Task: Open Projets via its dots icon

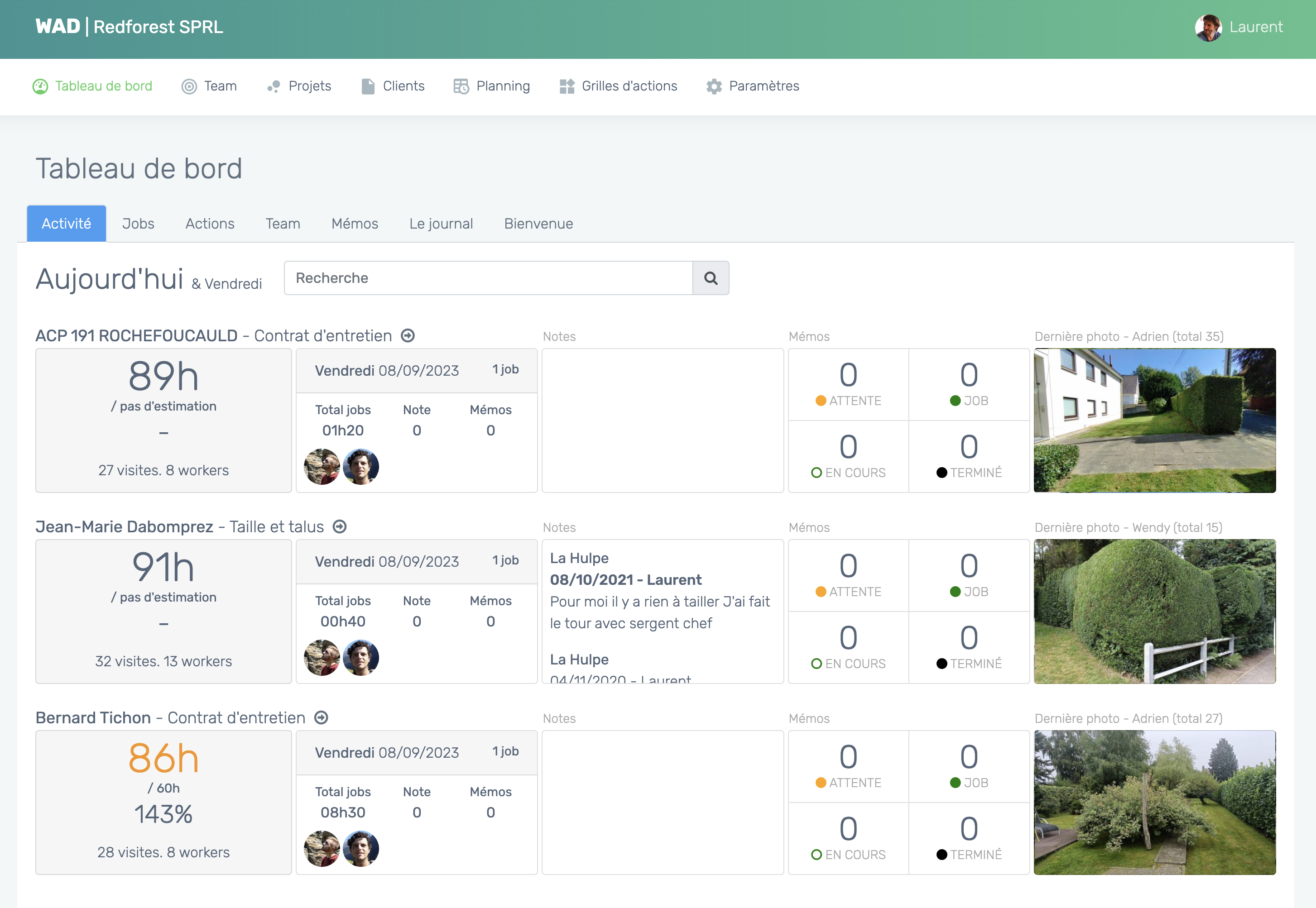Action: point(273,86)
